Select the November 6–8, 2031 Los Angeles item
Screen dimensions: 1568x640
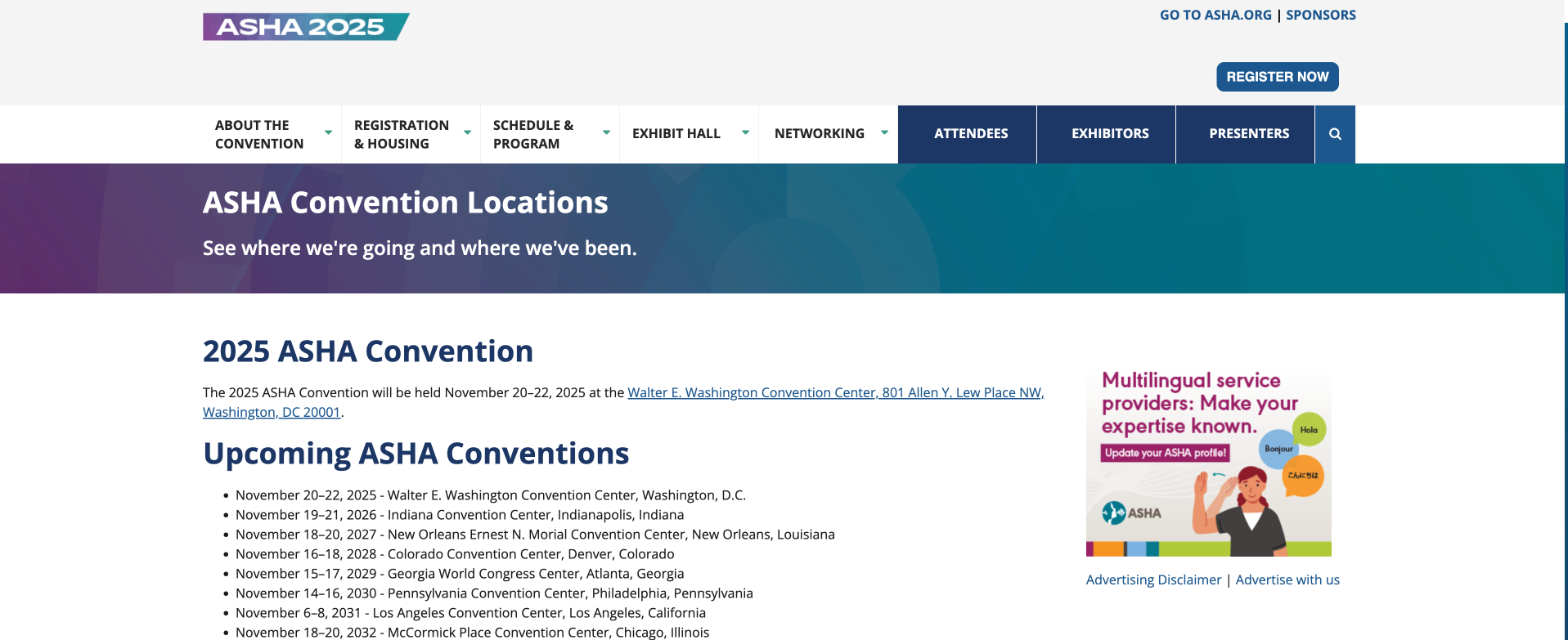[x=470, y=613]
